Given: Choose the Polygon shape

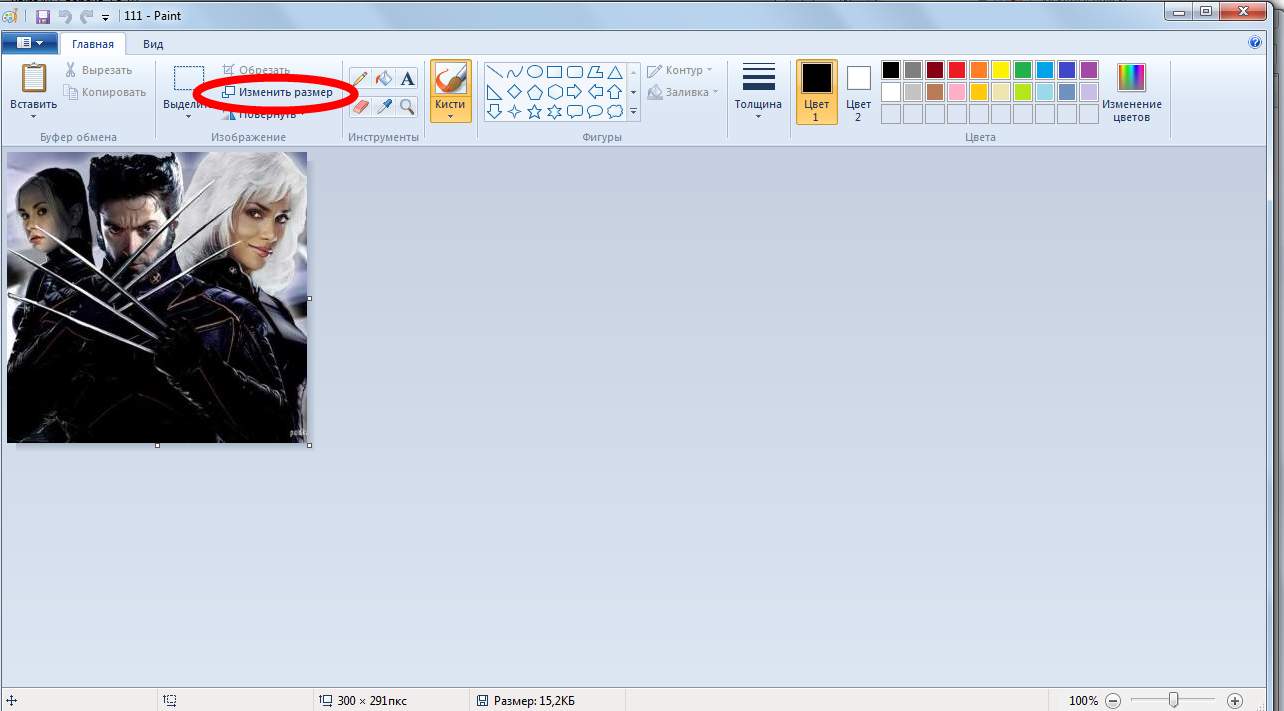Looking at the screenshot, I should coord(595,72).
